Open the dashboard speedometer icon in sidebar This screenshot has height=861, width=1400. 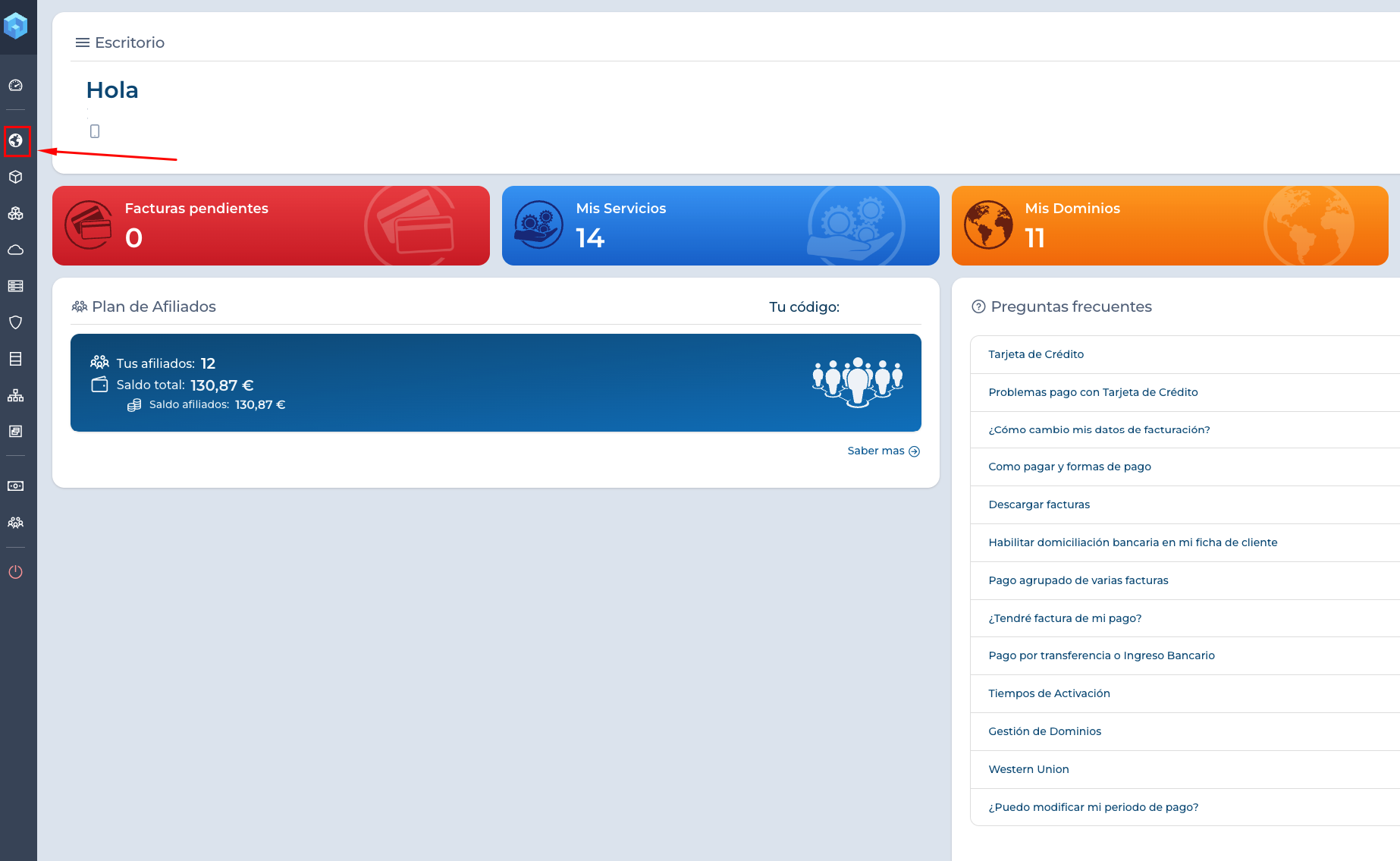pyautogui.click(x=16, y=86)
